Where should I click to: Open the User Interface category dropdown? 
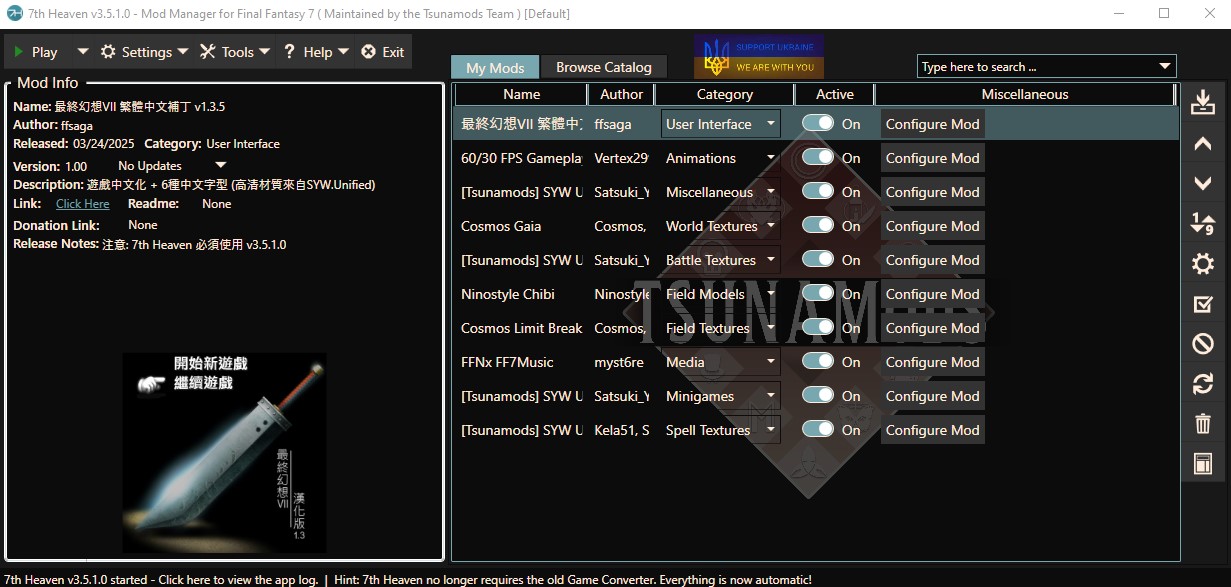pos(721,124)
